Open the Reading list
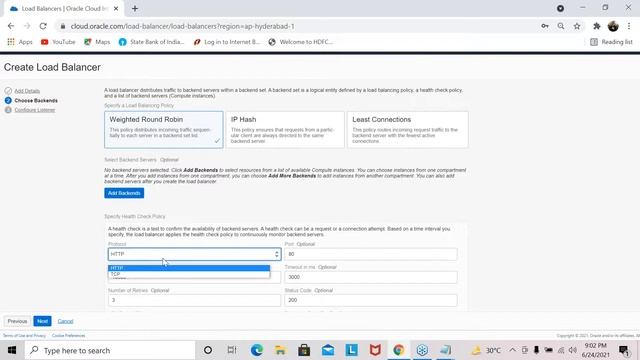Viewport: 640px width, 360px height. (611, 42)
